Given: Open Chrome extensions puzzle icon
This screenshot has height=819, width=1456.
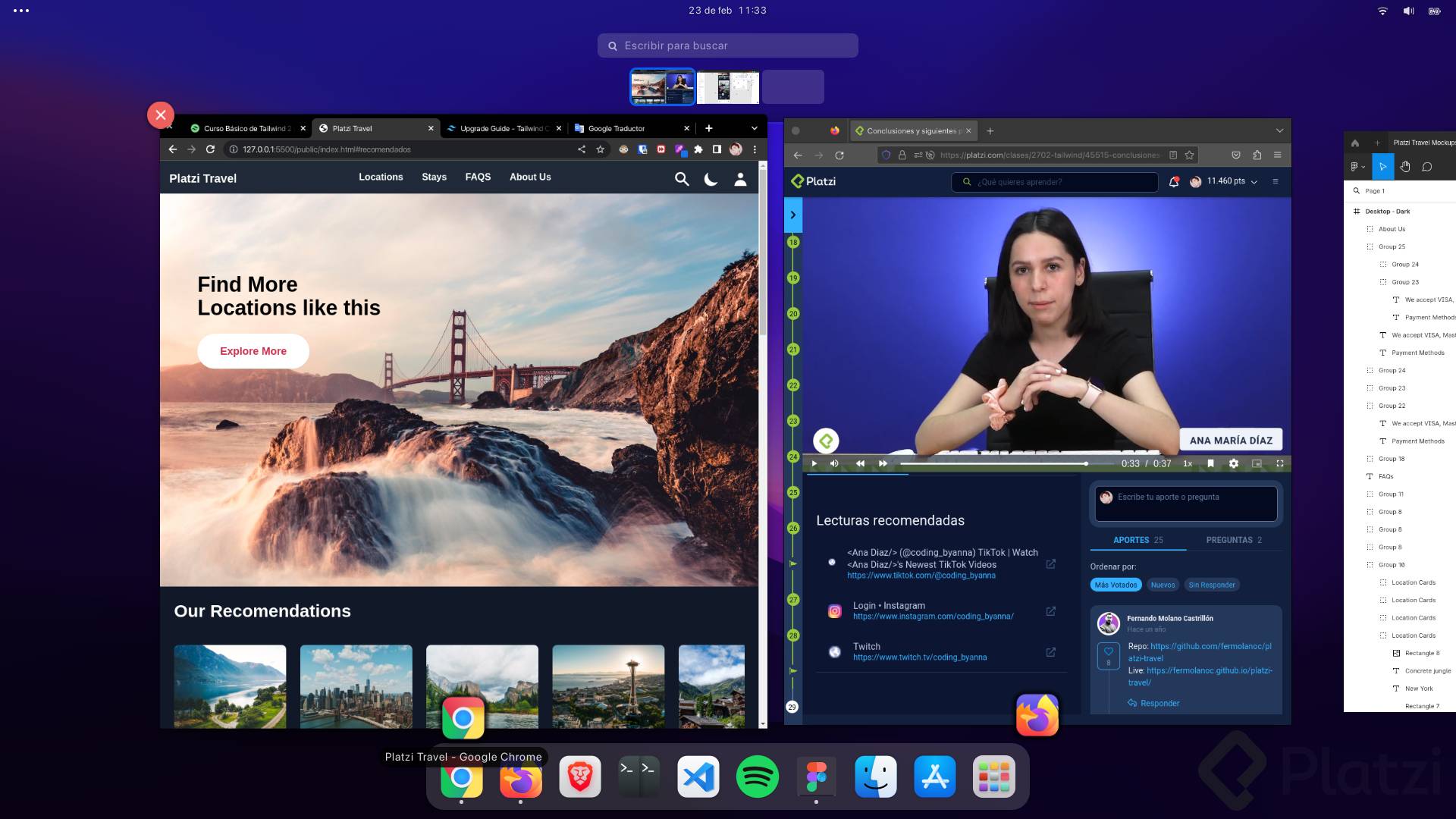Looking at the screenshot, I should pos(698,149).
